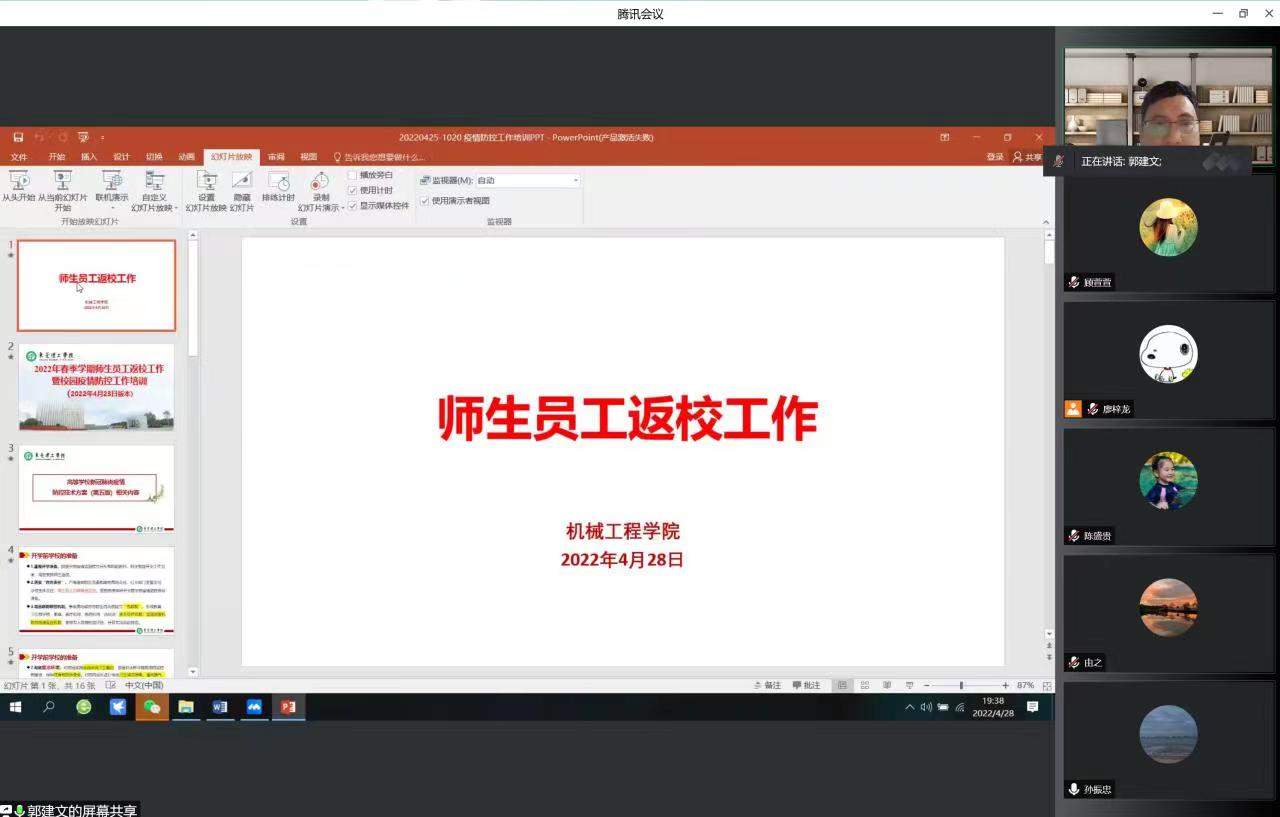Switch to slide sorter view in status bar

(x=865, y=685)
